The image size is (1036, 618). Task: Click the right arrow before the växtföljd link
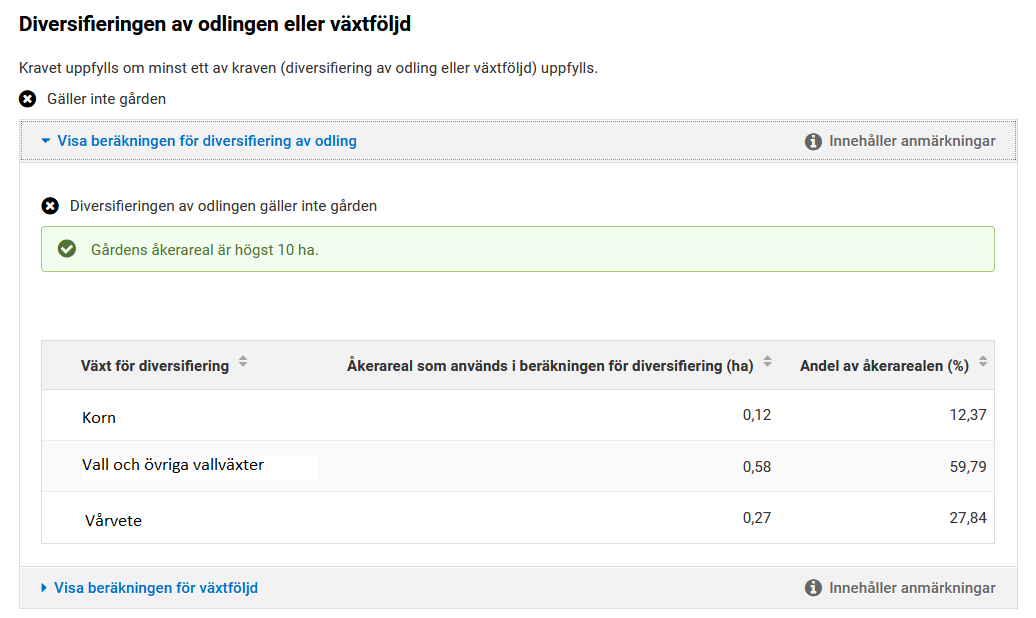tap(44, 588)
